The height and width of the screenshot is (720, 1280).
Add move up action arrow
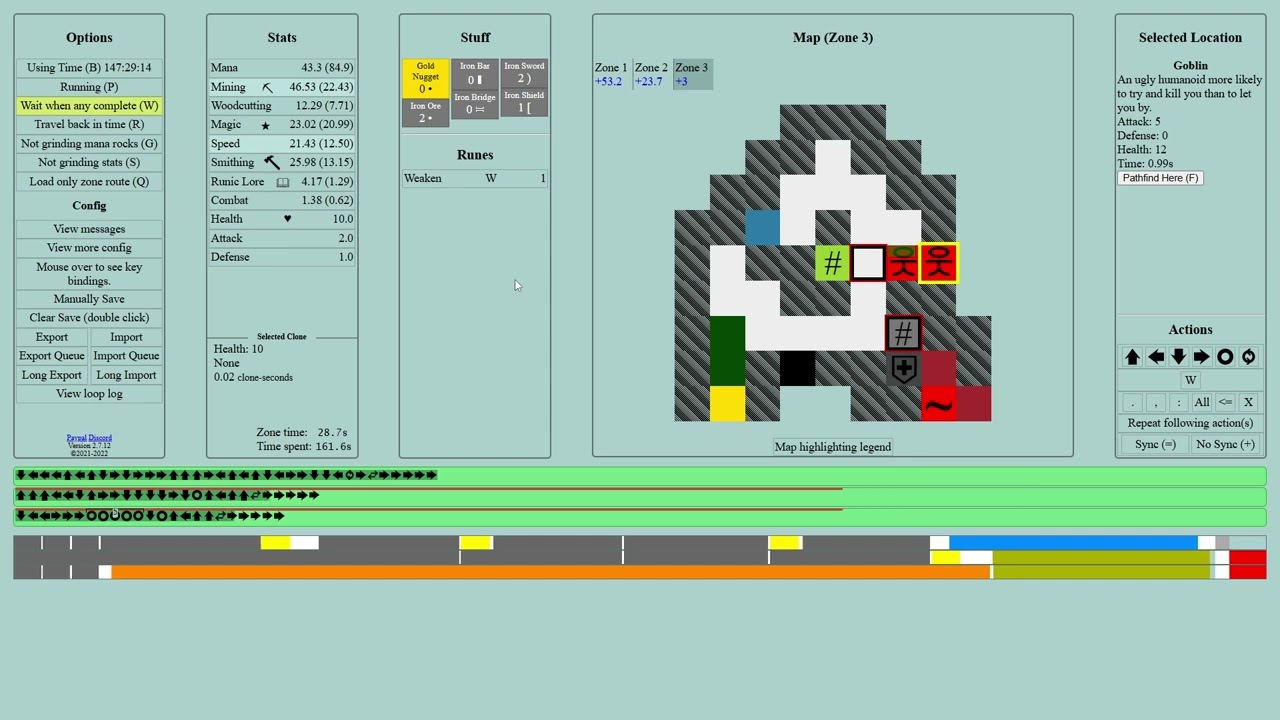coord(1132,357)
